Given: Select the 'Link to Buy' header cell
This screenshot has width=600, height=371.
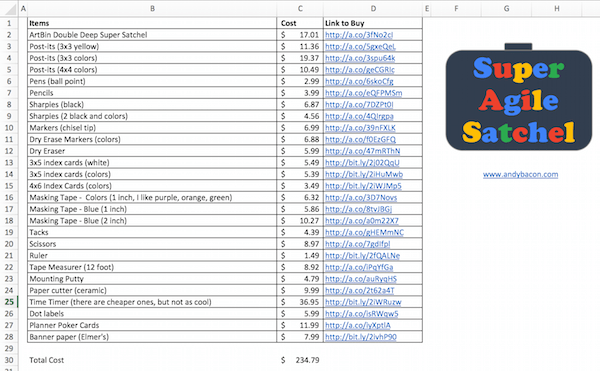Looking at the screenshot, I should [x=373, y=23].
